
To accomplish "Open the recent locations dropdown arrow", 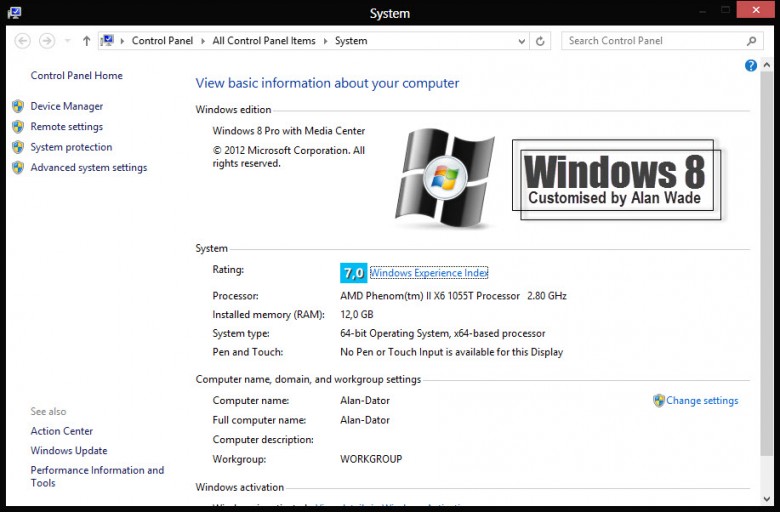I will coord(67,41).
